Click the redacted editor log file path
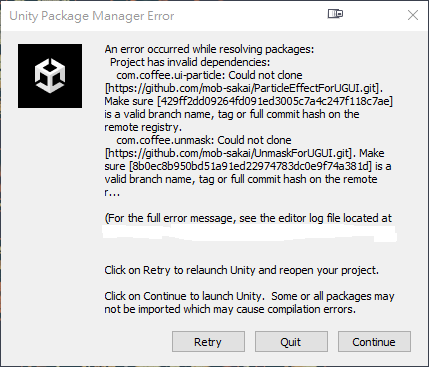 click(249, 233)
